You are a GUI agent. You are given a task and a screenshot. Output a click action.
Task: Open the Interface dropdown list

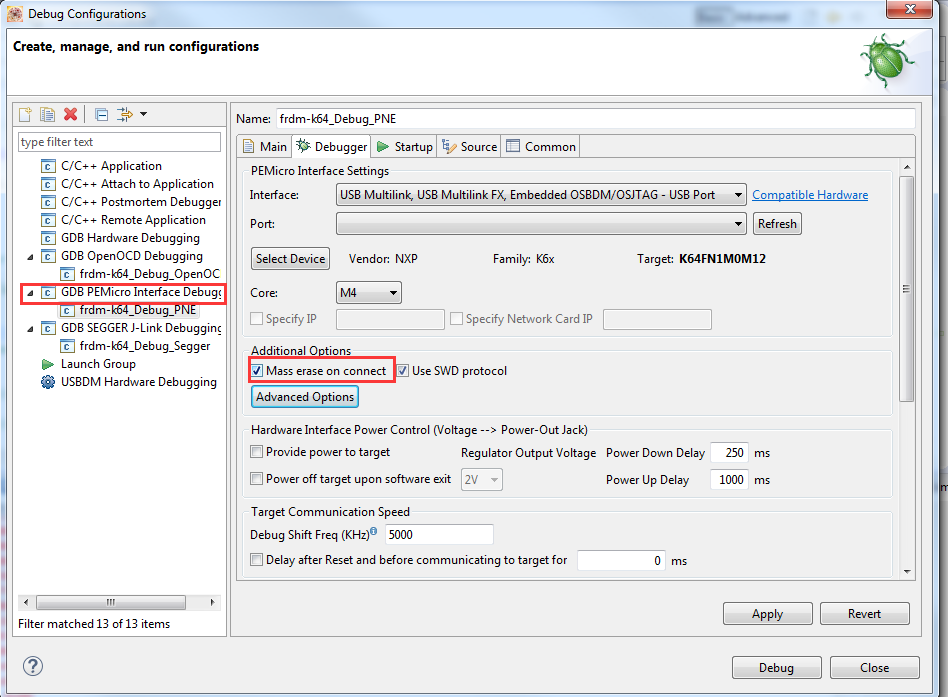[541, 195]
